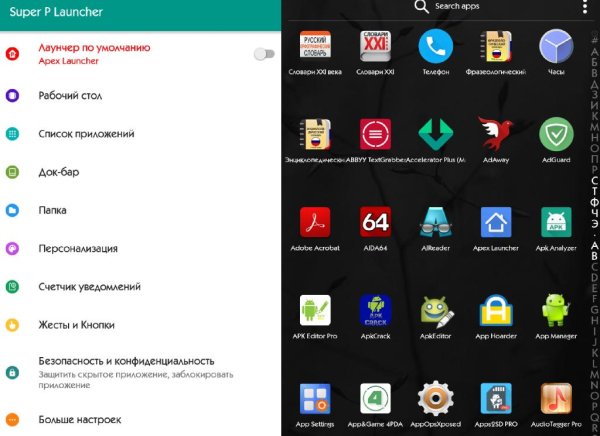Viewport: 600px width, 436px height.
Task: Jump to letter Ч in index
Action: [x=594, y=212]
